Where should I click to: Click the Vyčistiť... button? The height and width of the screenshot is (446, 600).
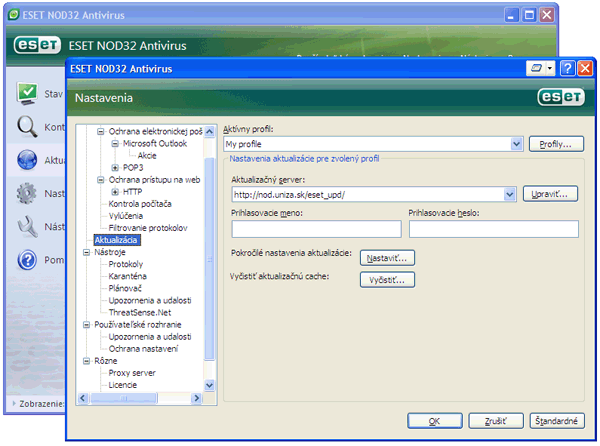click(387, 280)
